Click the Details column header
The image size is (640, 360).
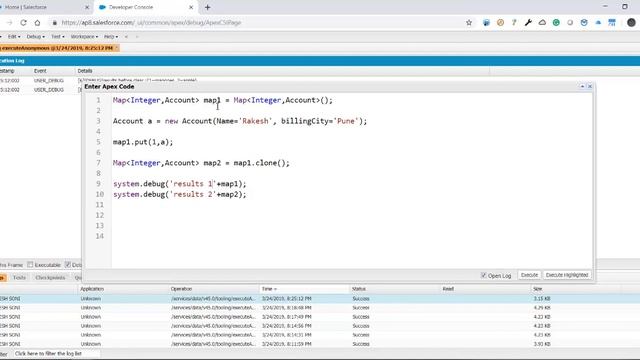[x=282, y=71]
